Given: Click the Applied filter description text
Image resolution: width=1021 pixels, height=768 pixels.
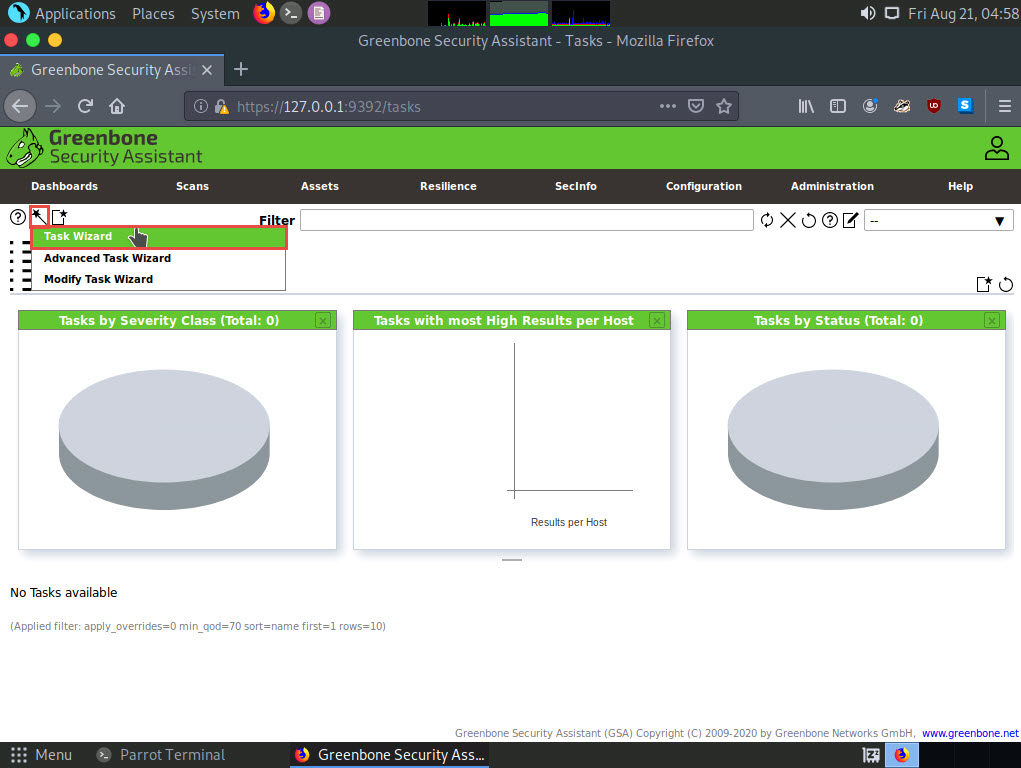Looking at the screenshot, I should (198, 626).
